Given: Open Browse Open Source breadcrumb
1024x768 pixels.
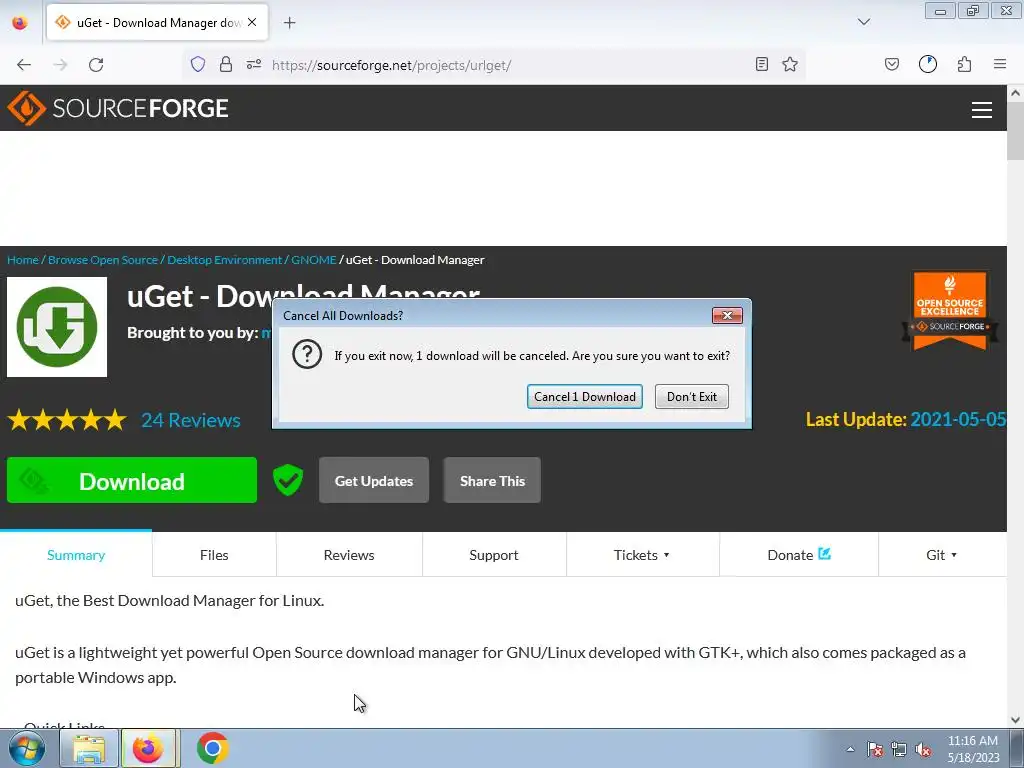Looking at the screenshot, I should coord(103,259).
